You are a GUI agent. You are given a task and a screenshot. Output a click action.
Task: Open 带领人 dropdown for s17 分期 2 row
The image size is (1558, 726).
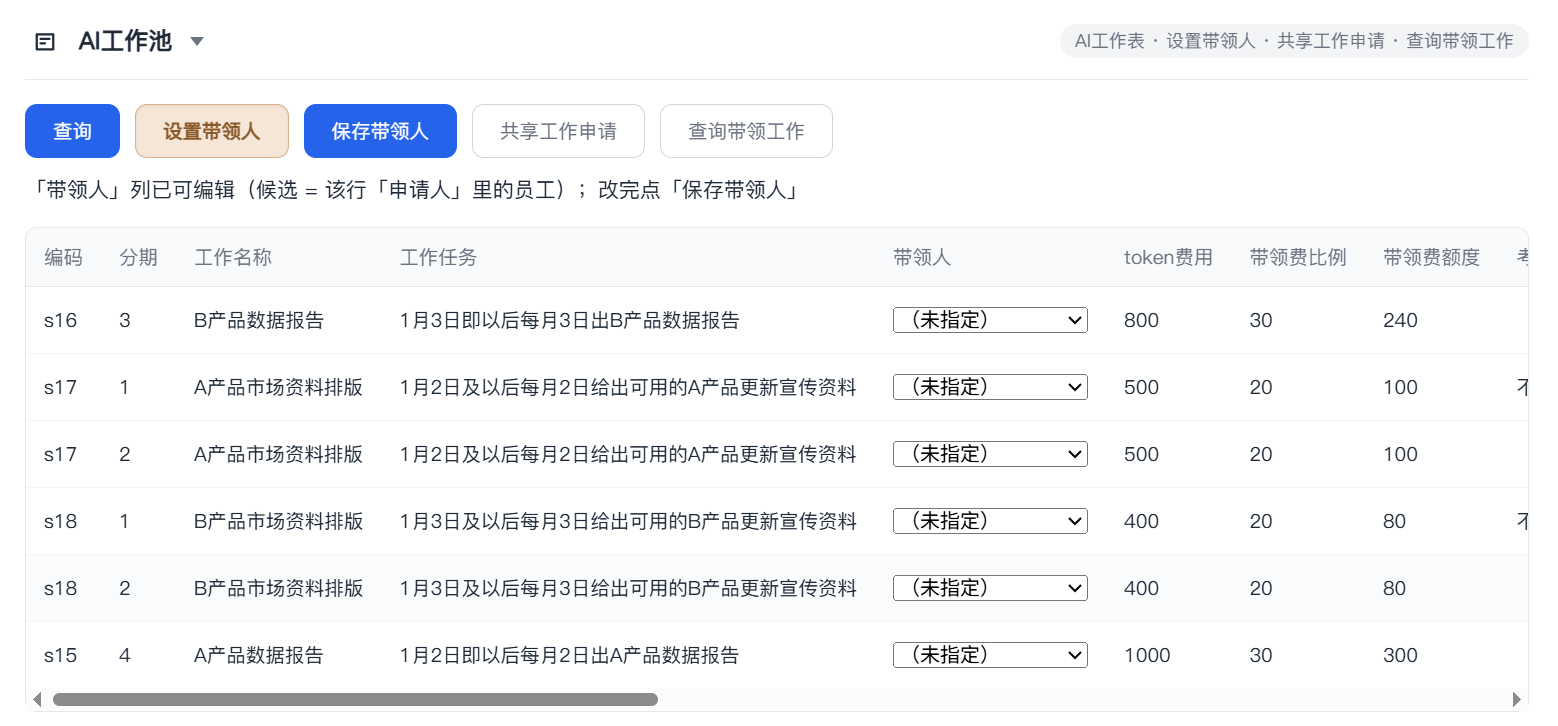(990, 454)
